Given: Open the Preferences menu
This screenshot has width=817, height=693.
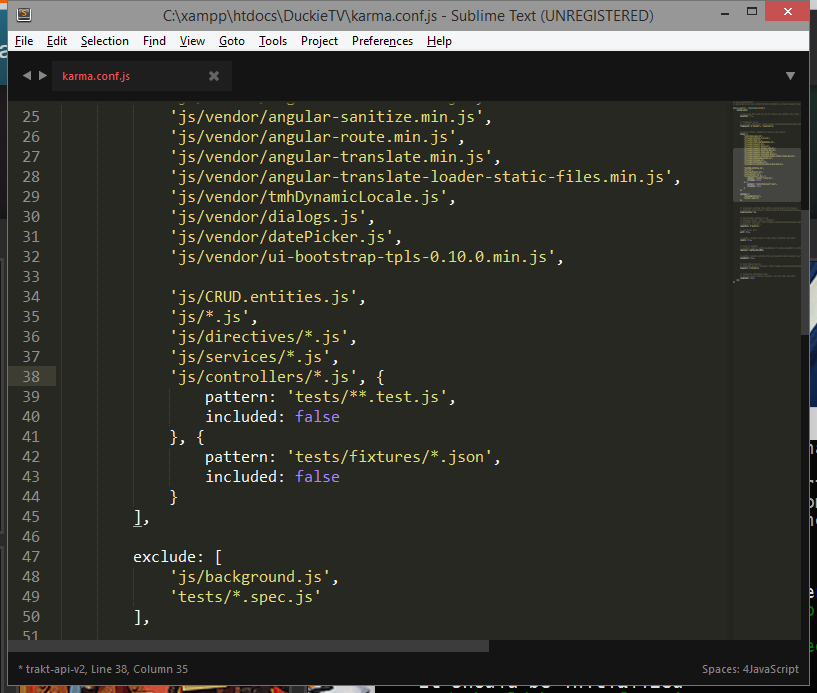Looking at the screenshot, I should (x=382, y=41).
